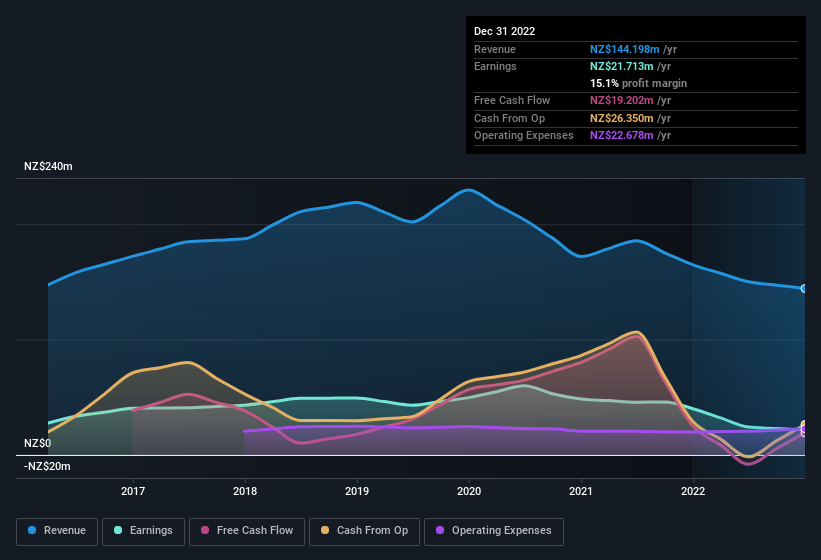Click the 2020 x-axis label
Viewport: 821px width, 560px height.
[469, 491]
